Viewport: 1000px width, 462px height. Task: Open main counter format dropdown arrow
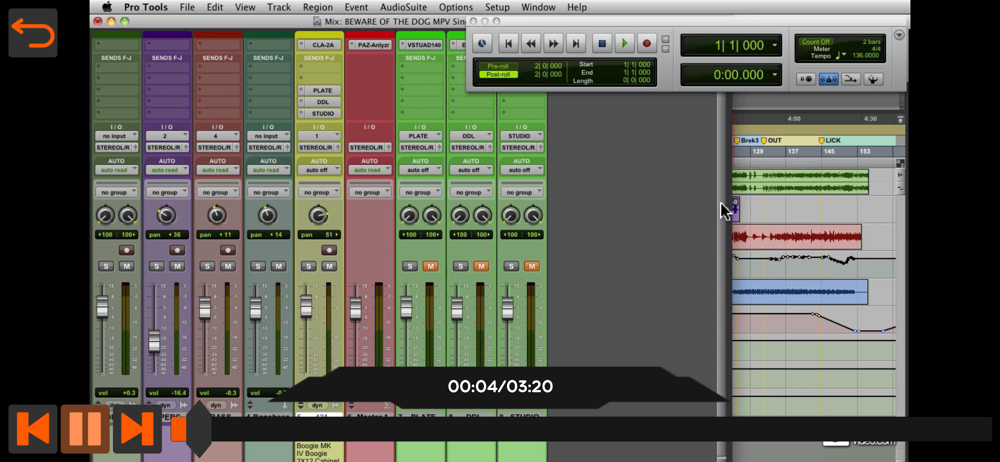774,45
